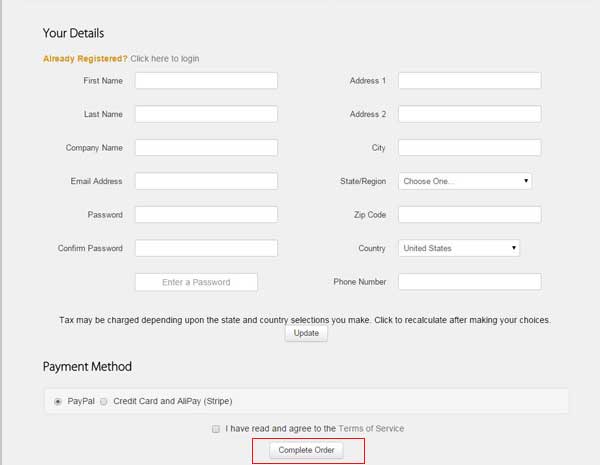Focus the Address 1 text box
This screenshot has width=600, height=465.
click(470, 80)
